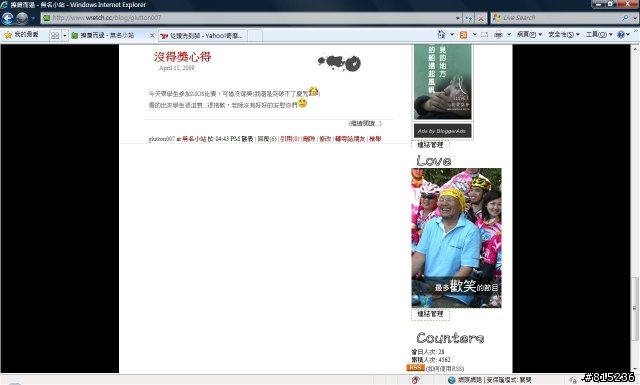Click 連結管理 button above Counters section
This screenshot has height=385, width=640.
[430, 314]
